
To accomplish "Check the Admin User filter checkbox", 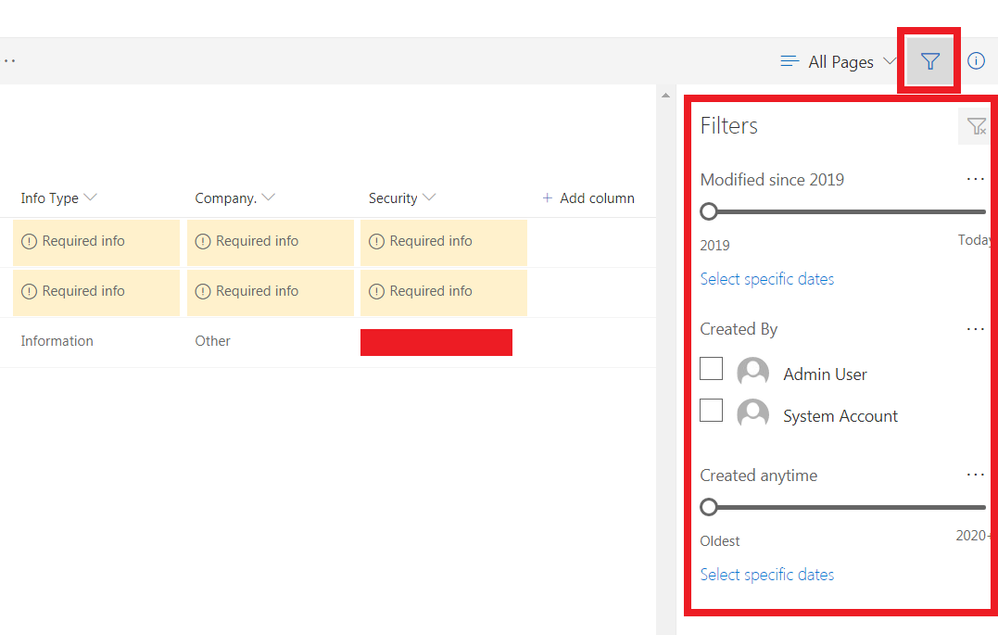I will tap(711, 370).
